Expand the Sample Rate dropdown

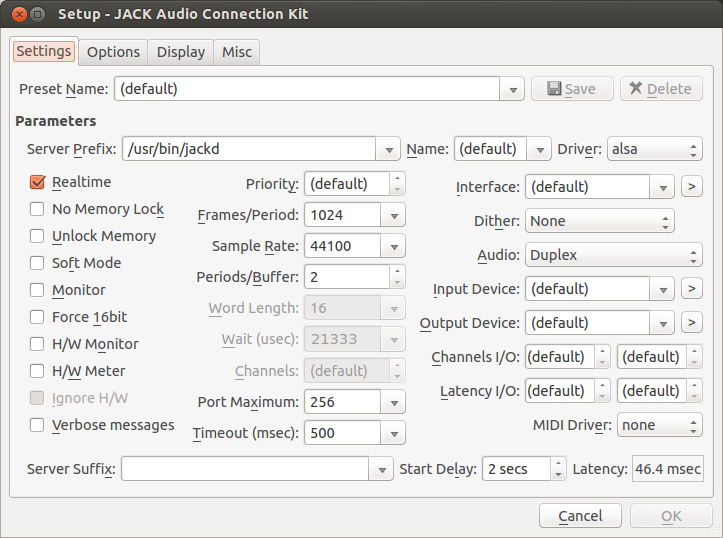tap(393, 246)
